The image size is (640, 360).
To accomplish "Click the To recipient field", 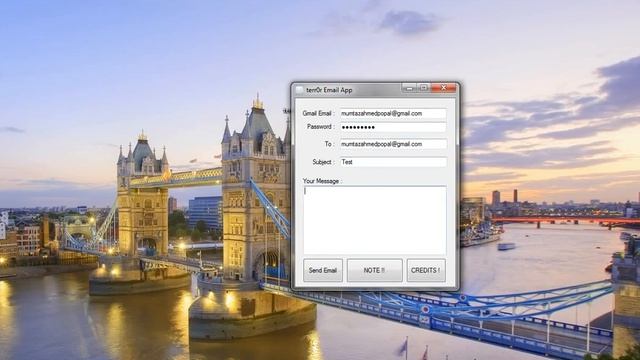I will coord(393,144).
